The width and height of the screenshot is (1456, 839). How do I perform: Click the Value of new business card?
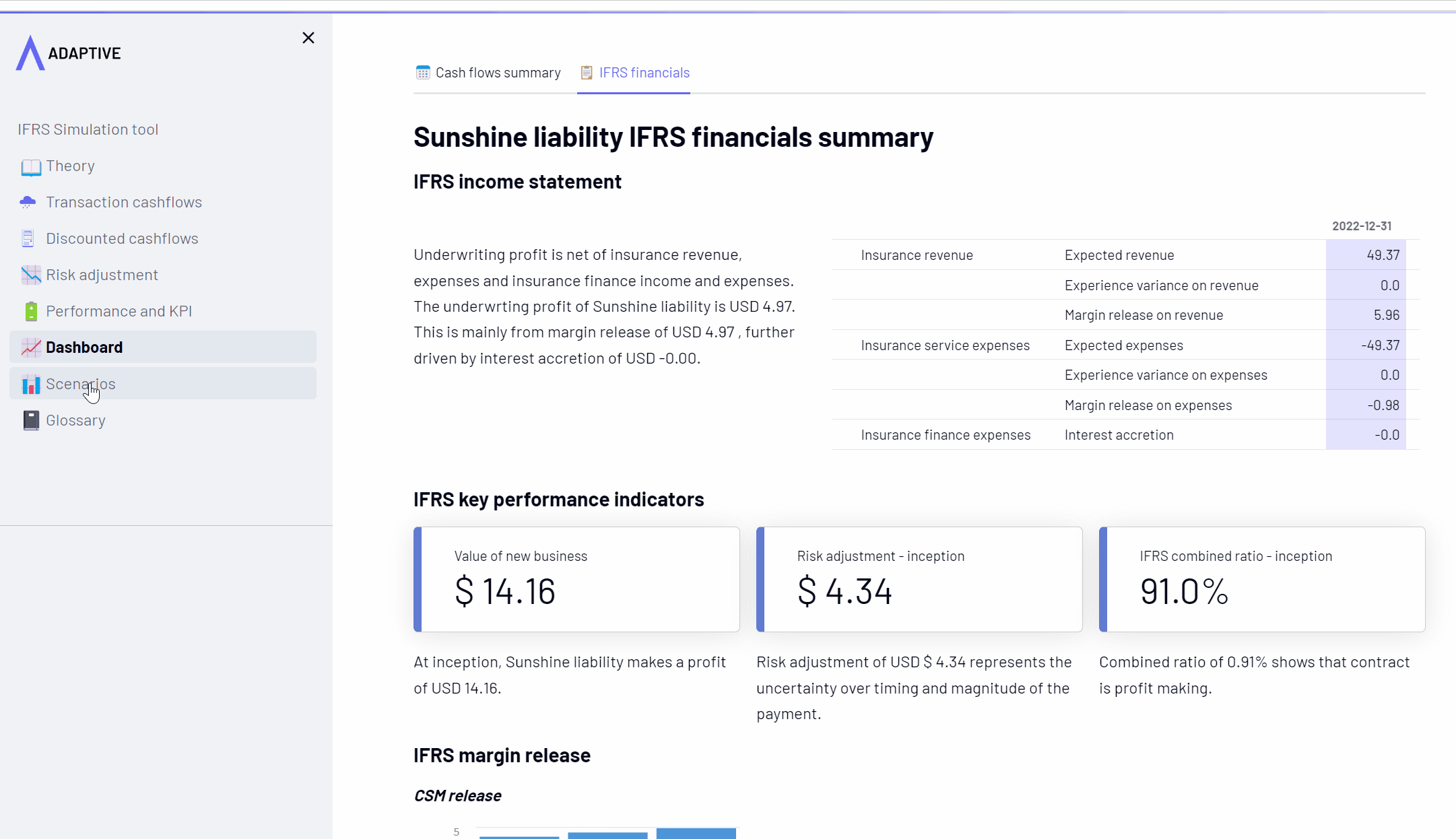pyautogui.click(x=576, y=579)
